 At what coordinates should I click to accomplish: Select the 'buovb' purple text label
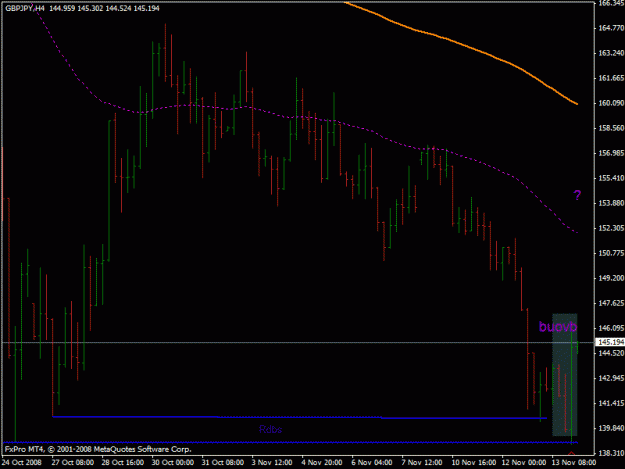coord(558,327)
